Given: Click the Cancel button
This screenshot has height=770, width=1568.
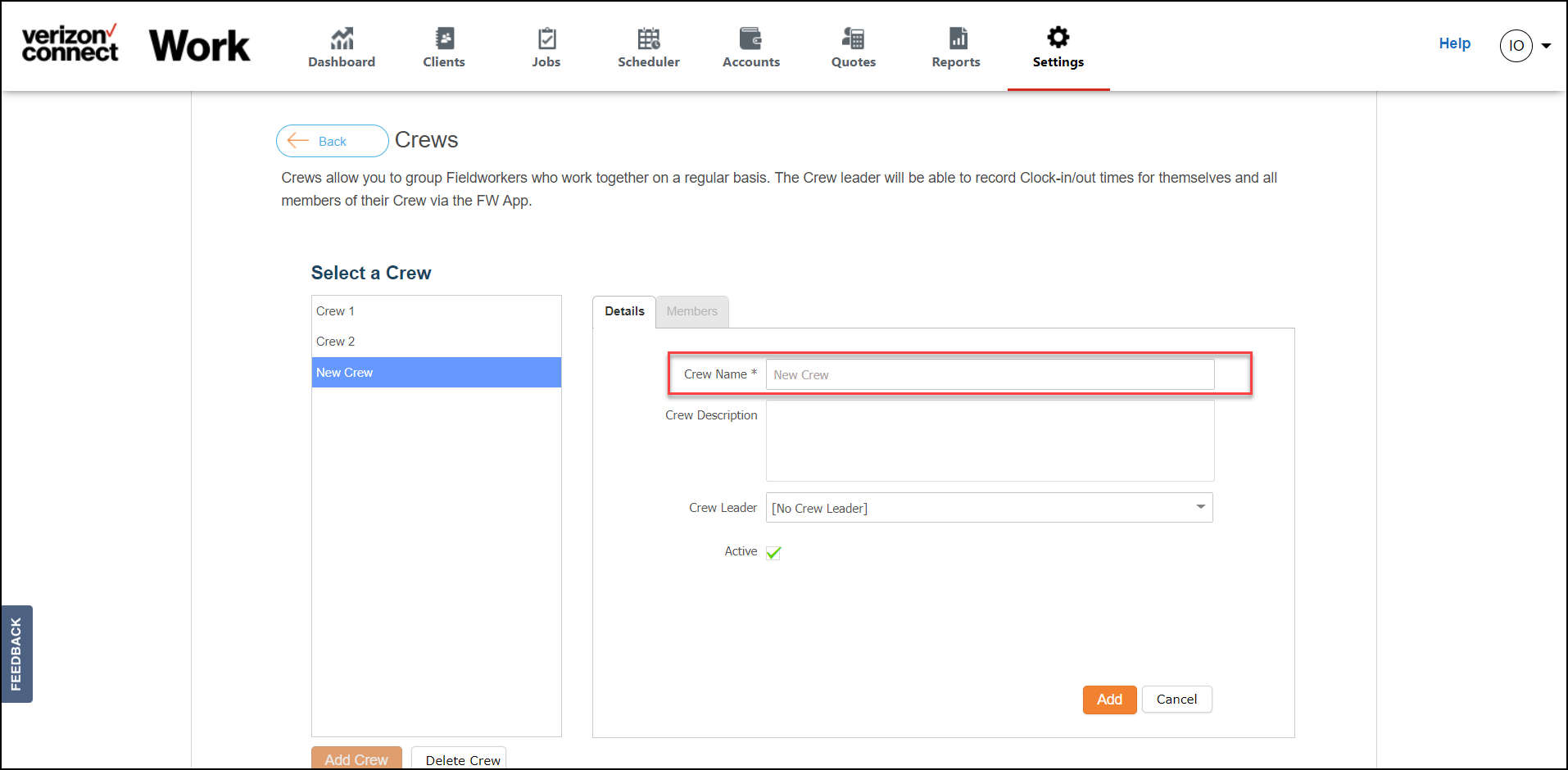Looking at the screenshot, I should coord(1176,700).
